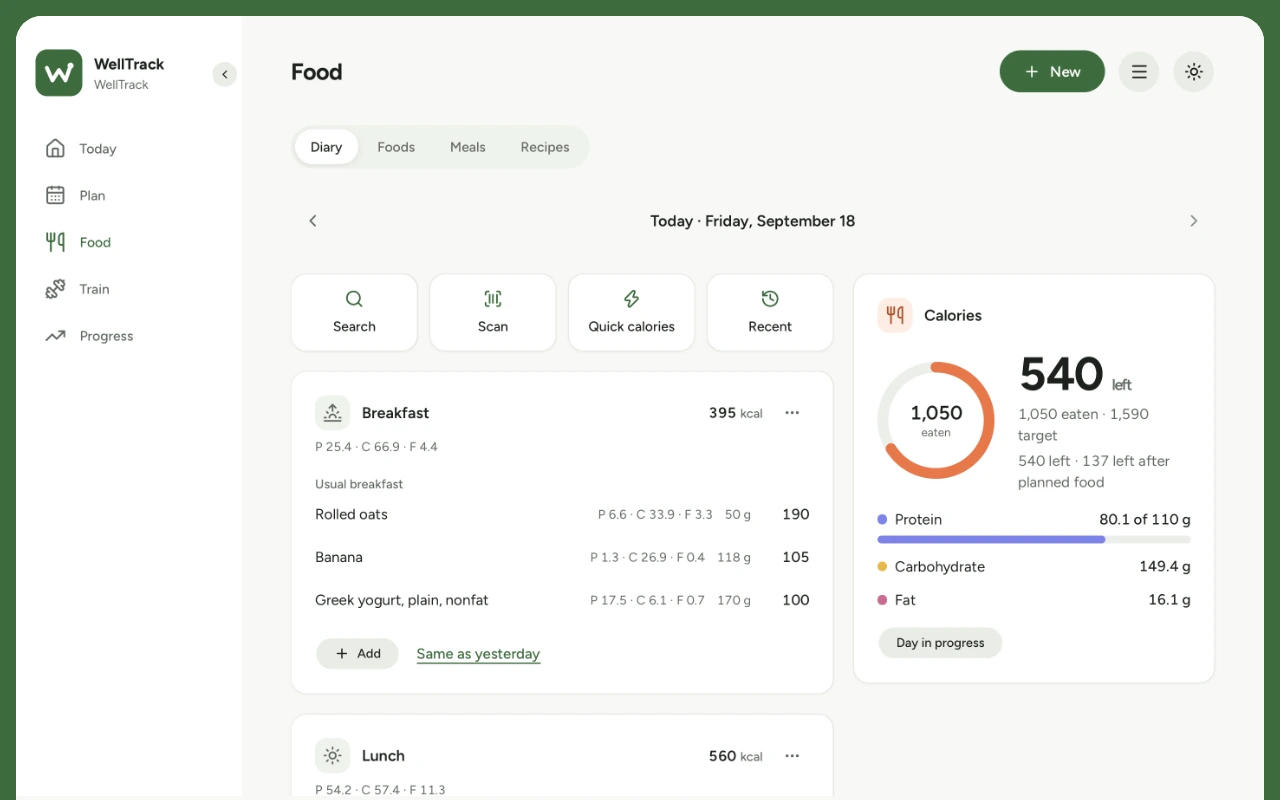
Task: Click the Carbohydrate yellow color dot
Action: (882, 567)
